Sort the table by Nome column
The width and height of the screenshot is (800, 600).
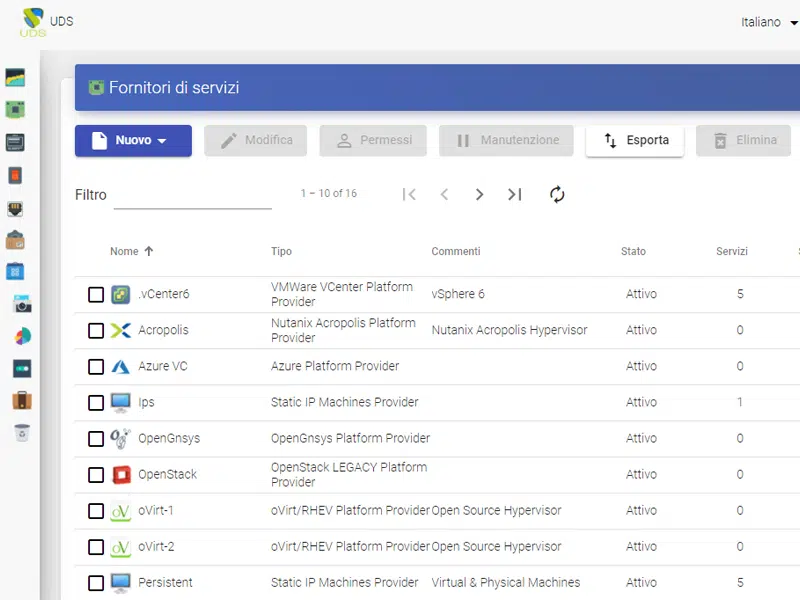point(124,252)
